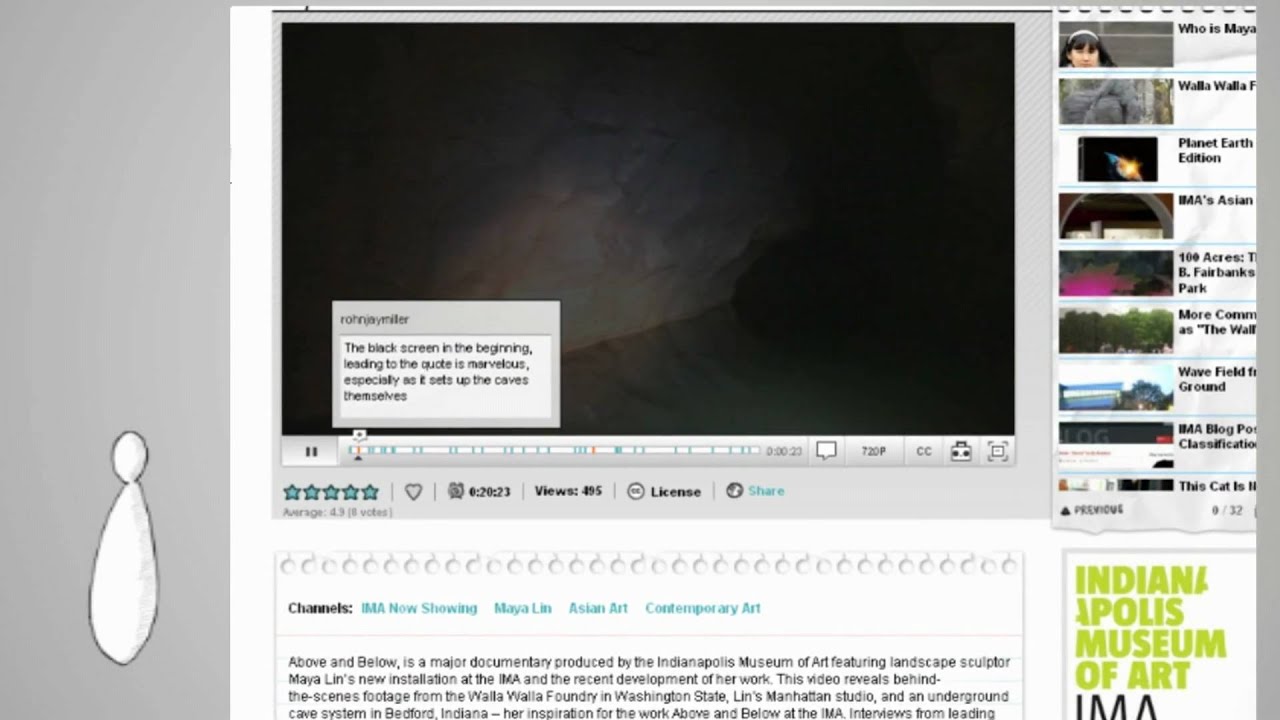Open the More Comm video thumbnail
The image size is (1280, 720).
pyautogui.click(x=1115, y=330)
